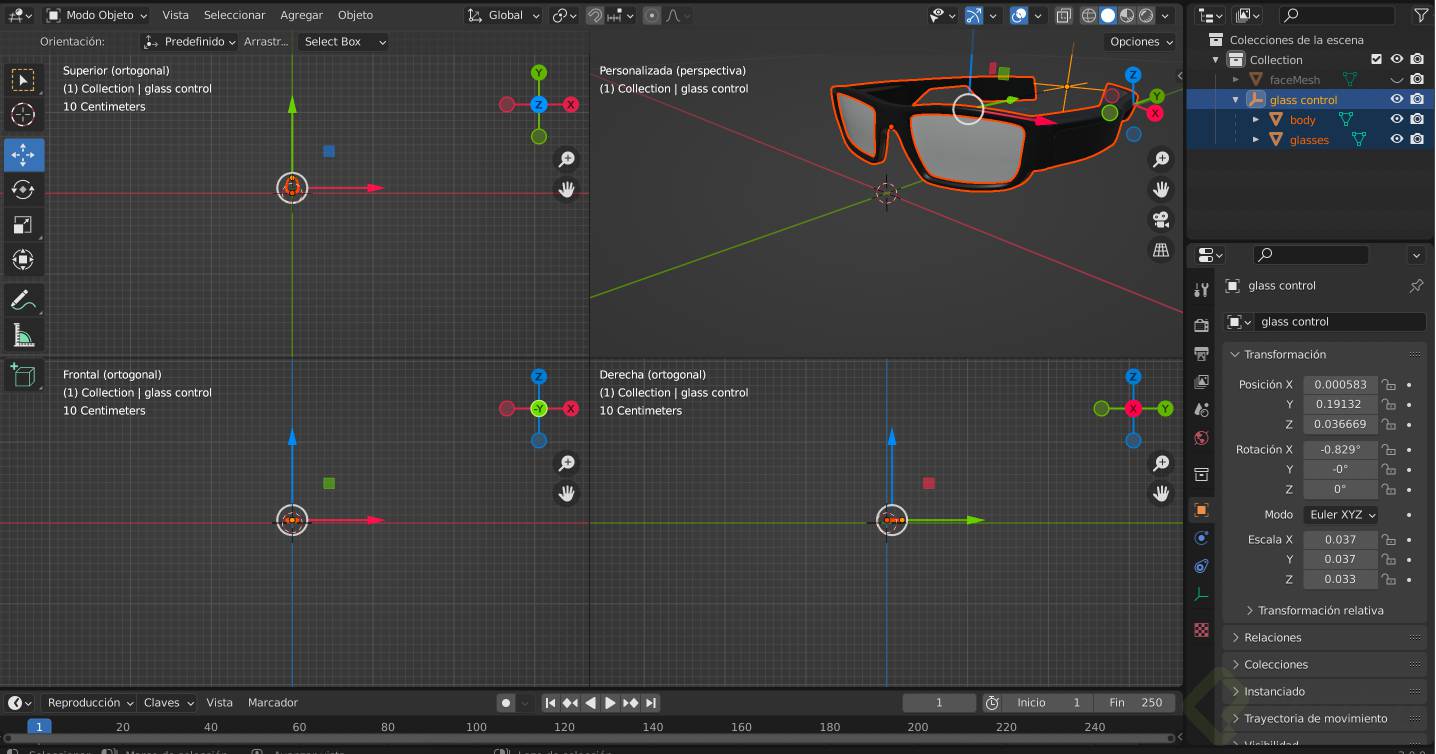Expand Transformación relativa subpanel
The image size is (1436, 754).
1320,611
